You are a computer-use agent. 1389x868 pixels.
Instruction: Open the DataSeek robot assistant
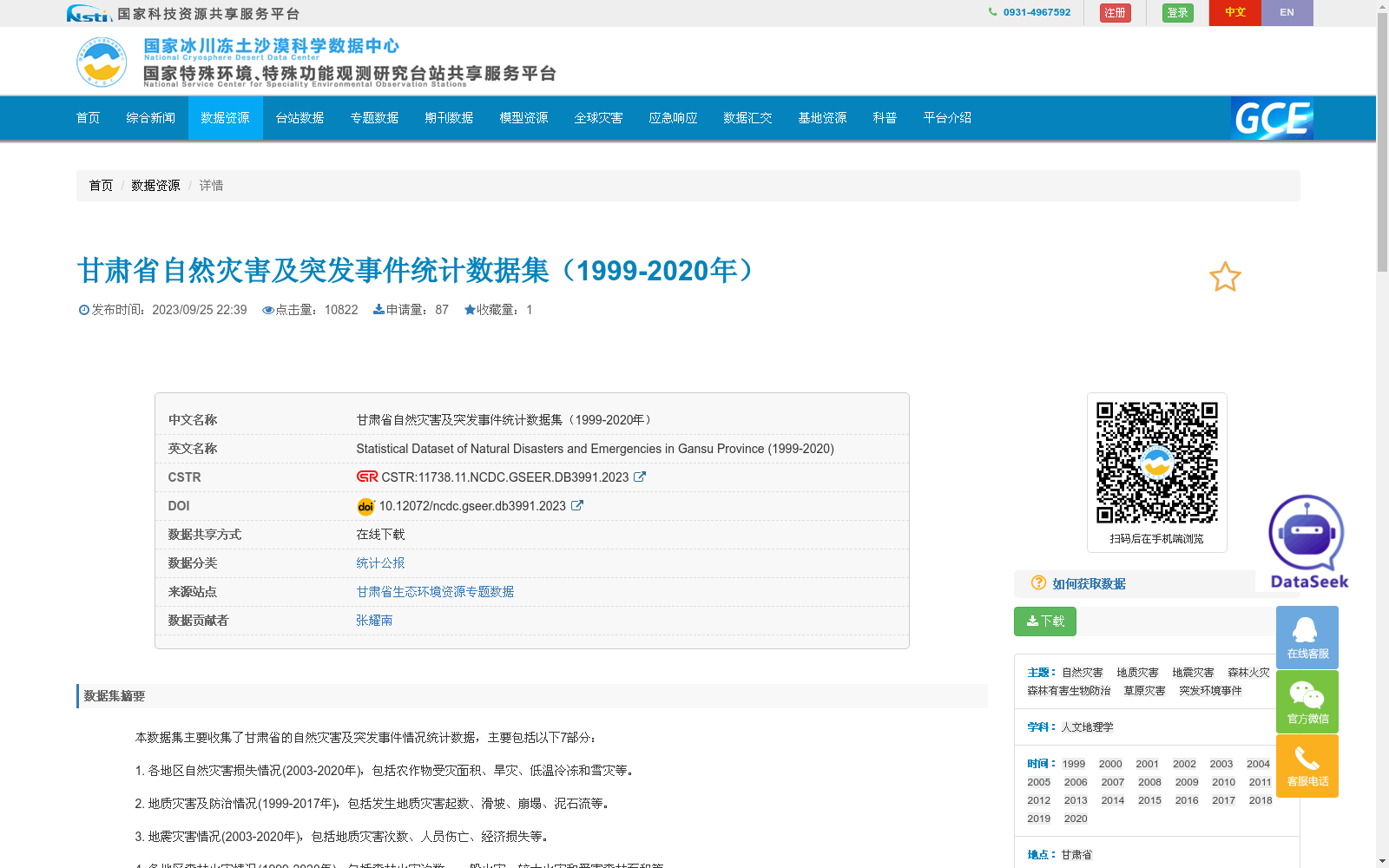(1307, 542)
